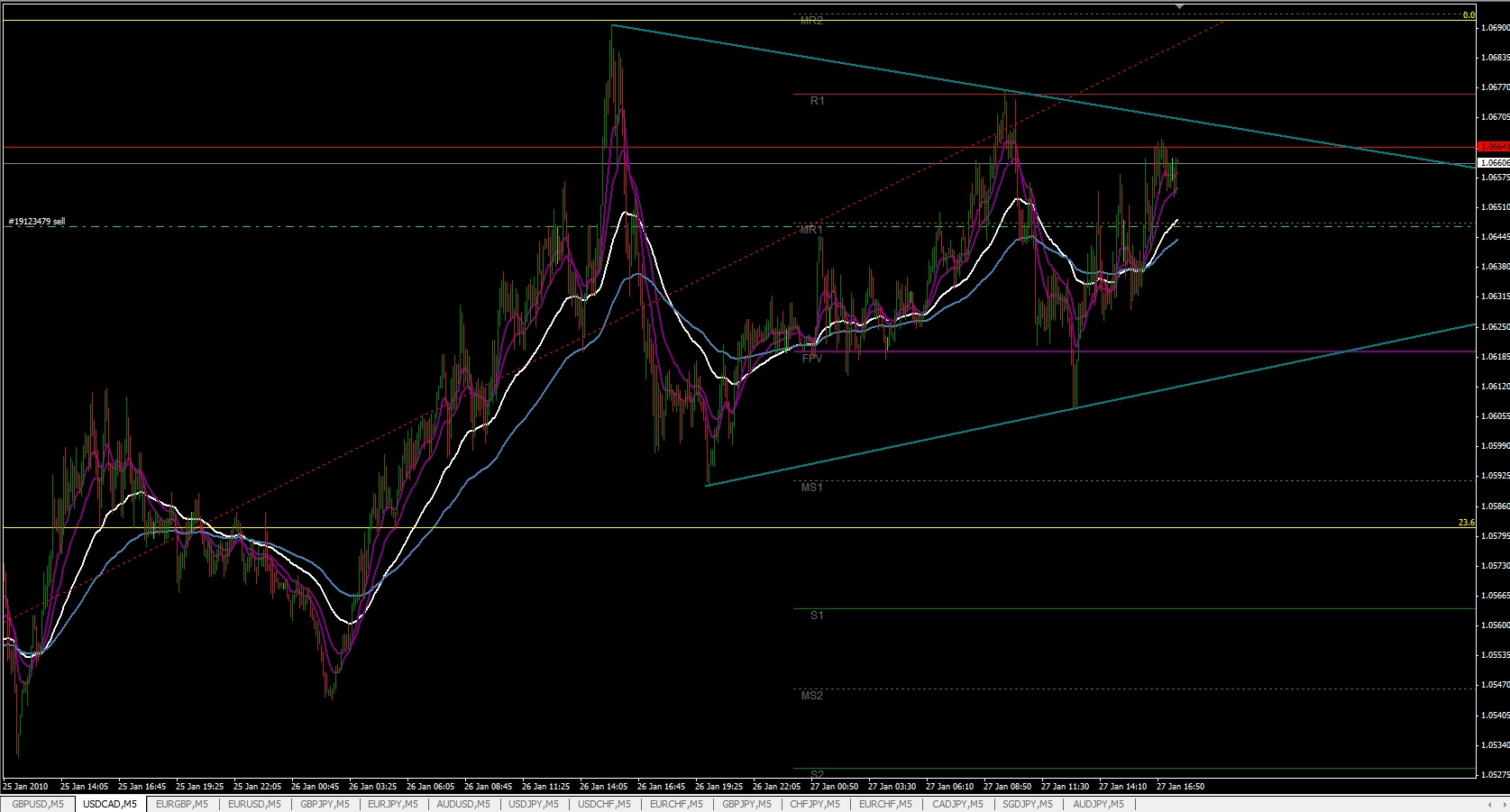Click the white current price tag 1.06606

coord(1493,162)
